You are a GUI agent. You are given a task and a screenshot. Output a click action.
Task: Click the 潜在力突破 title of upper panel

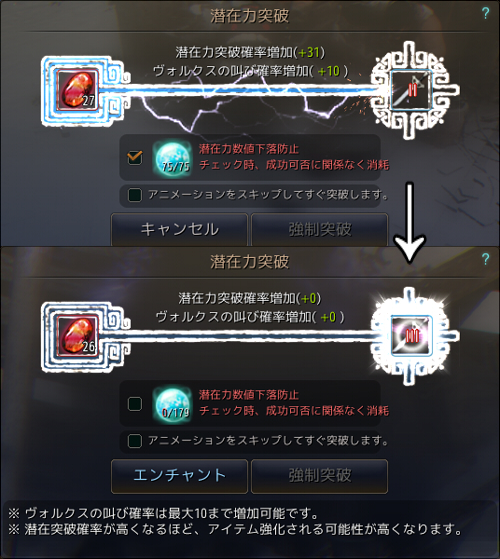click(x=249, y=15)
